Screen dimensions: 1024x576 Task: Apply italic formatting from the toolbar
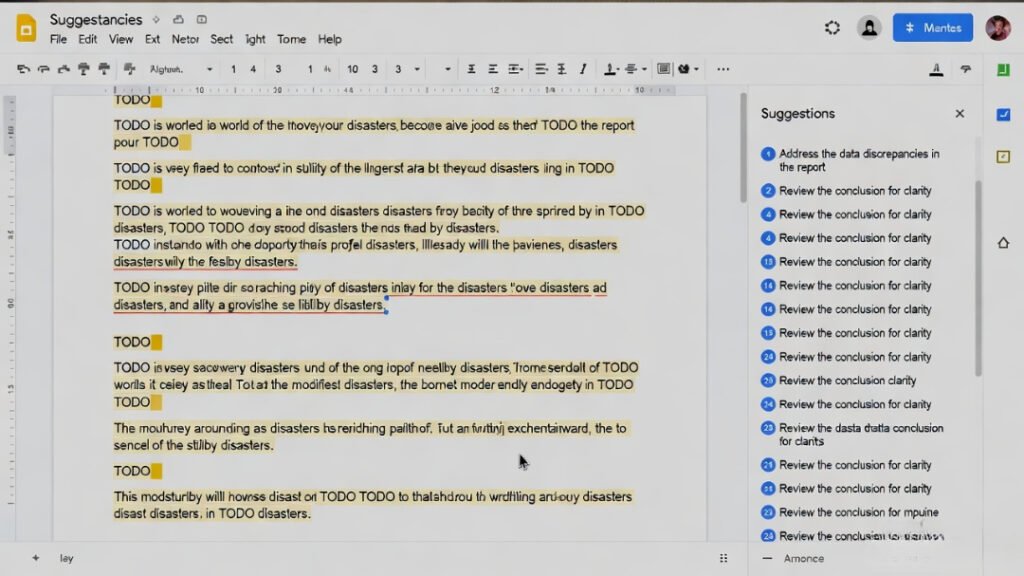[x=584, y=69]
